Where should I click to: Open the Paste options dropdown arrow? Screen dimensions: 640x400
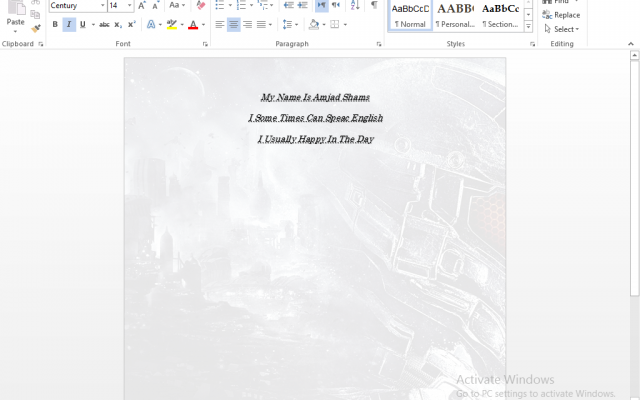click(x=16, y=32)
